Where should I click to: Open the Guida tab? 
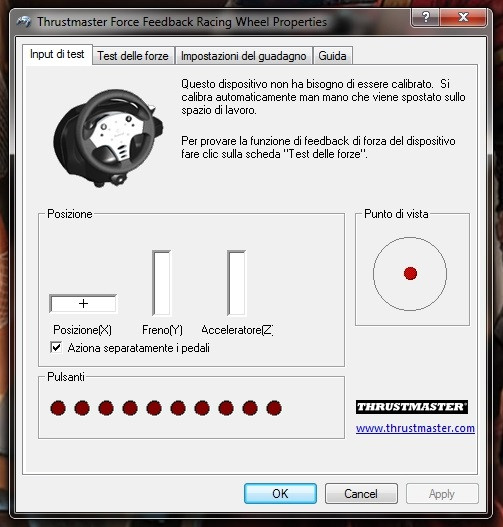[x=332, y=56]
